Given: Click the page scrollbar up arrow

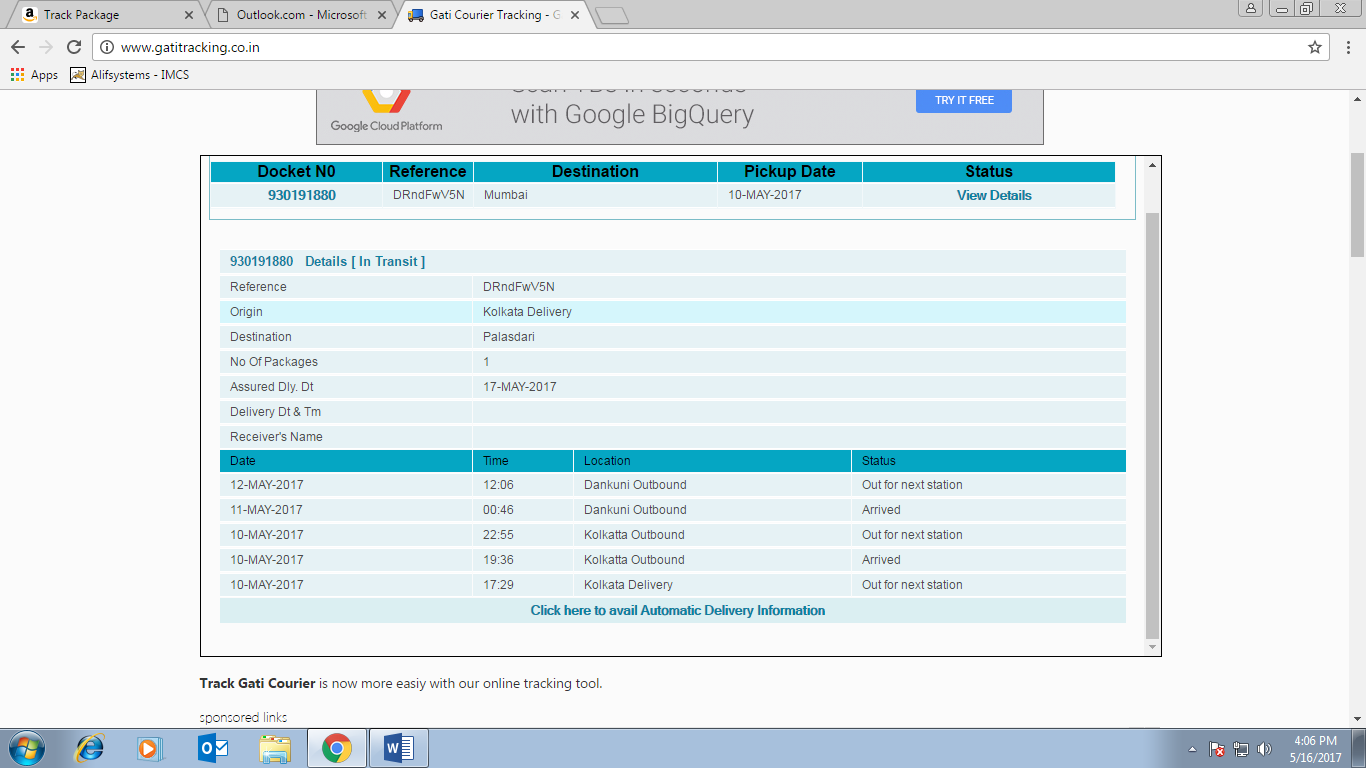Looking at the screenshot, I should [x=1357, y=97].
